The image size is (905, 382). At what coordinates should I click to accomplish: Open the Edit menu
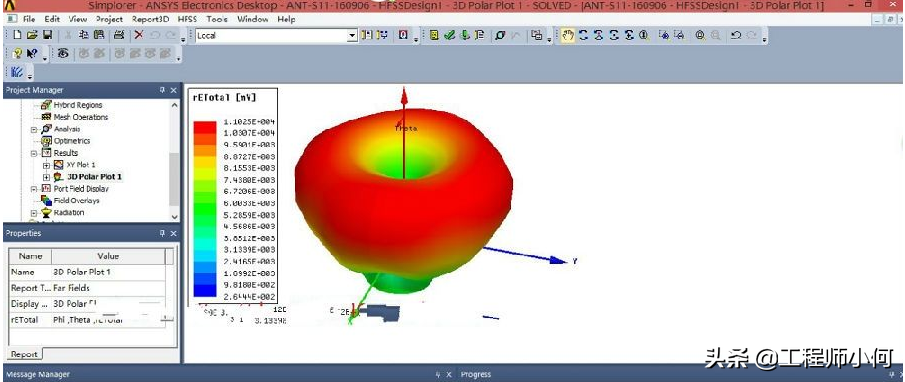coord(52,19)
